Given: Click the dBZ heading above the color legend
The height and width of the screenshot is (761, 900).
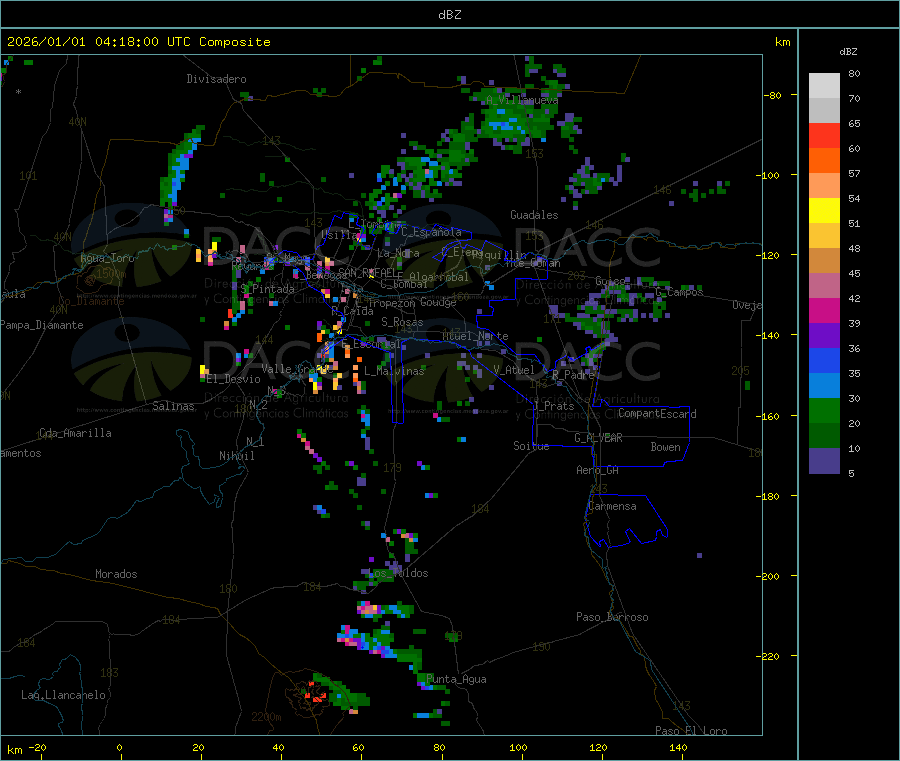Looking at the screenshot, I should coord(848,52).
